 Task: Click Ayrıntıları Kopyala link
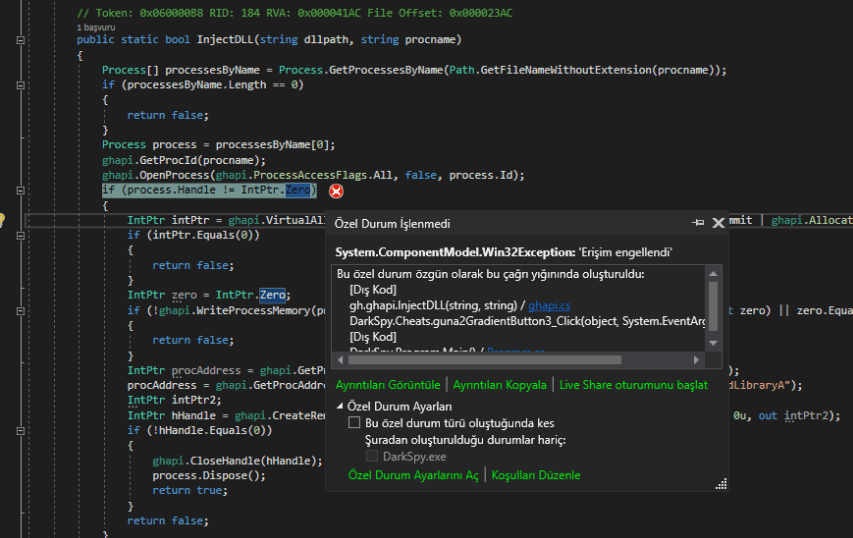(x=499, y=385)
